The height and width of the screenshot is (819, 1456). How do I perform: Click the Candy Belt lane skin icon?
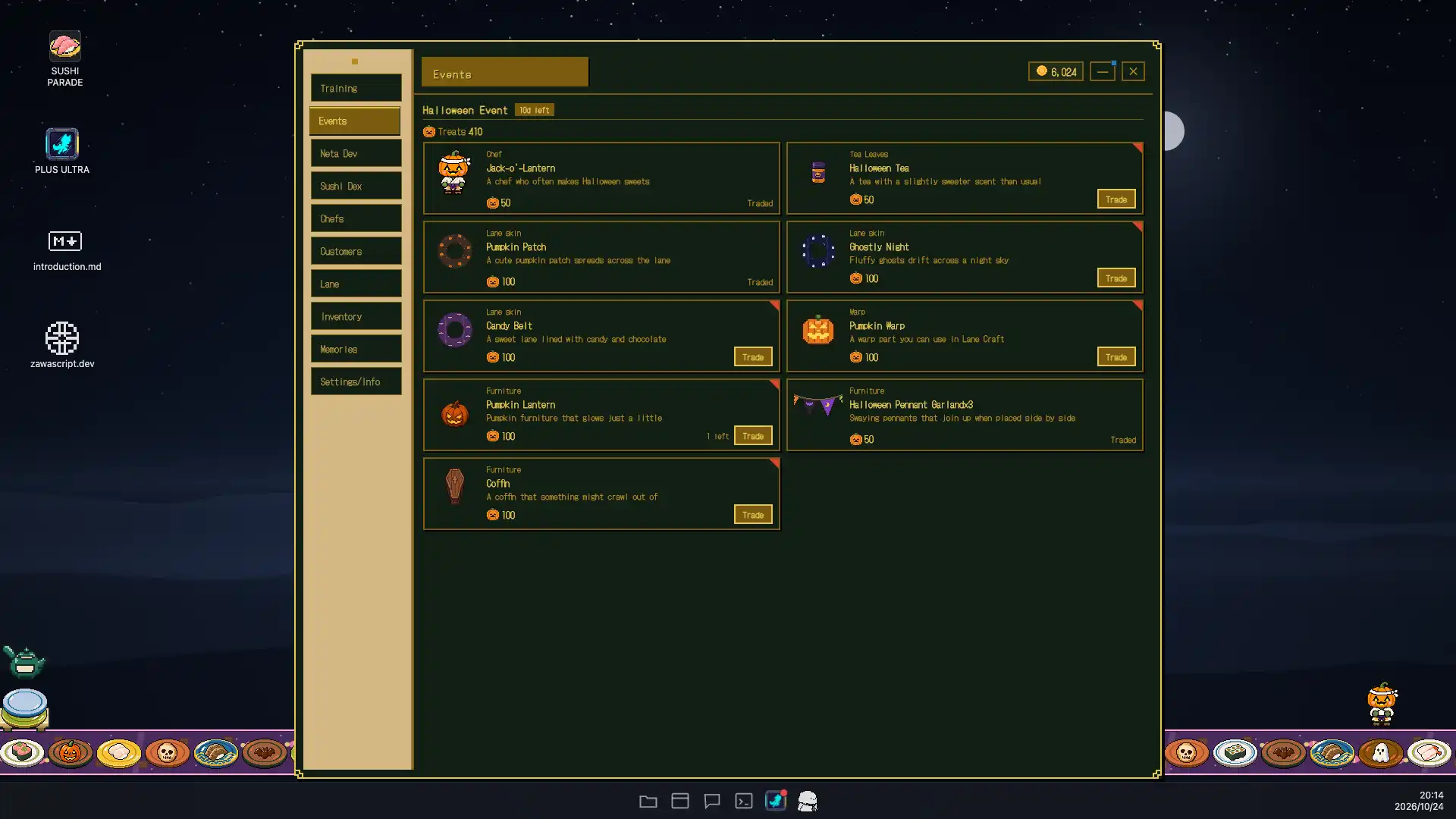coord(454,330)
